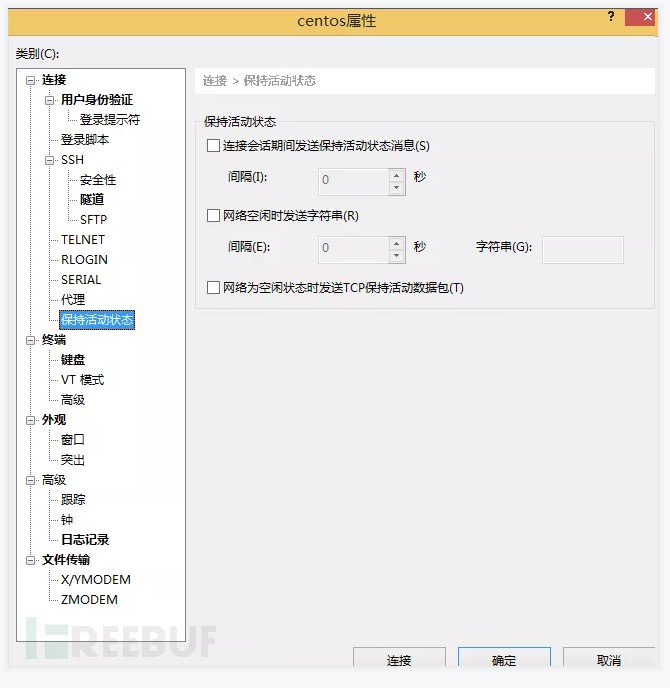Image resolution: width=670 pixels, height=688 pixels.
Task: Open the 代理 category
Action: (73, 300)
